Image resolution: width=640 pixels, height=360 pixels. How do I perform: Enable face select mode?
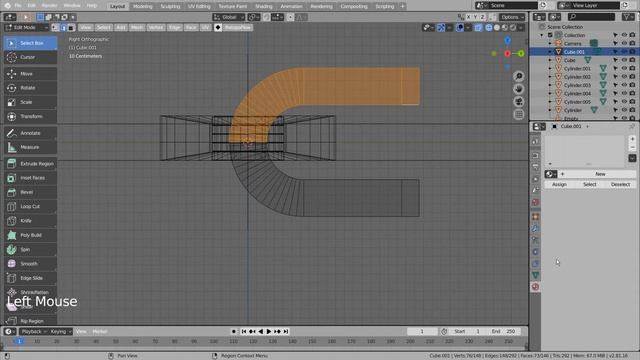coord(71,27)
